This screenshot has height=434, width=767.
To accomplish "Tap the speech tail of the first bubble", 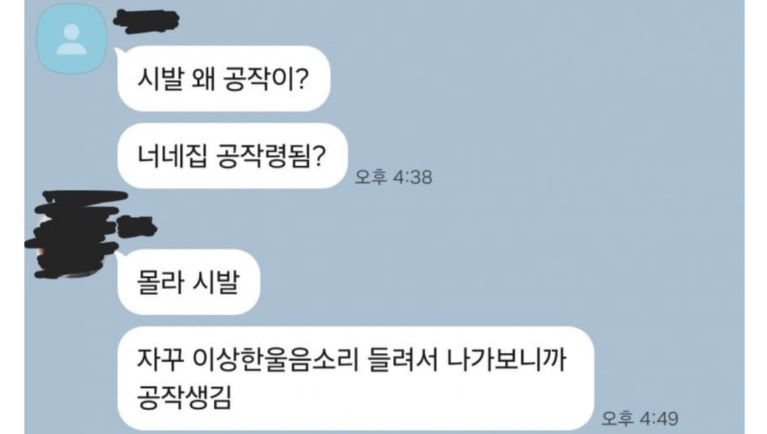I will (x=120, y=53).
